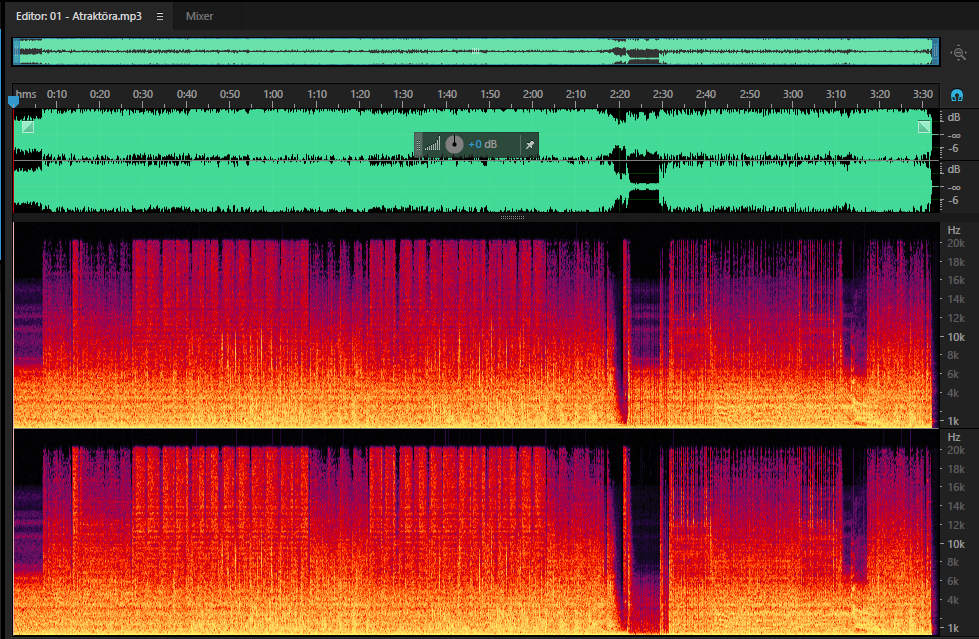This screenshot has width=979, height=639.
Task: Click the 1k label on the lower spectrogram
Action: 953,628
